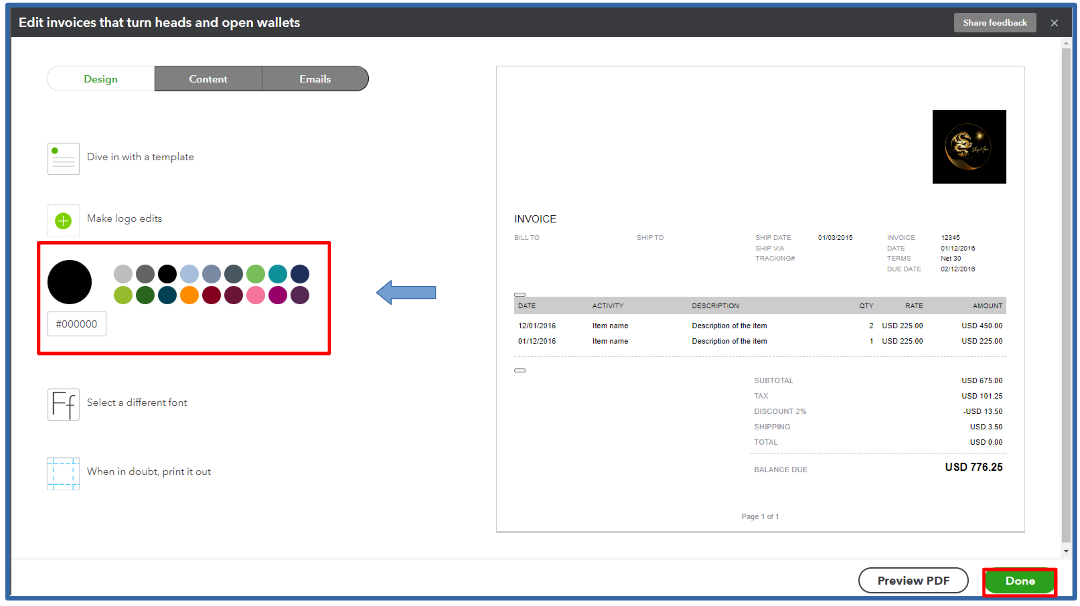The height and width of the screenshot is (606, 1080).
Task: Switch to the Design tab
Action: [x=101, y=79]
